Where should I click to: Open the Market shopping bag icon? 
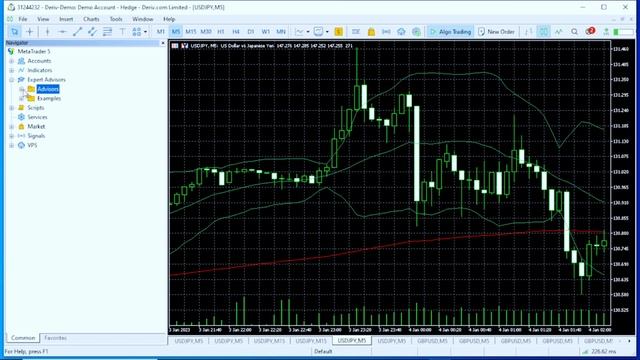coord(371,32)
